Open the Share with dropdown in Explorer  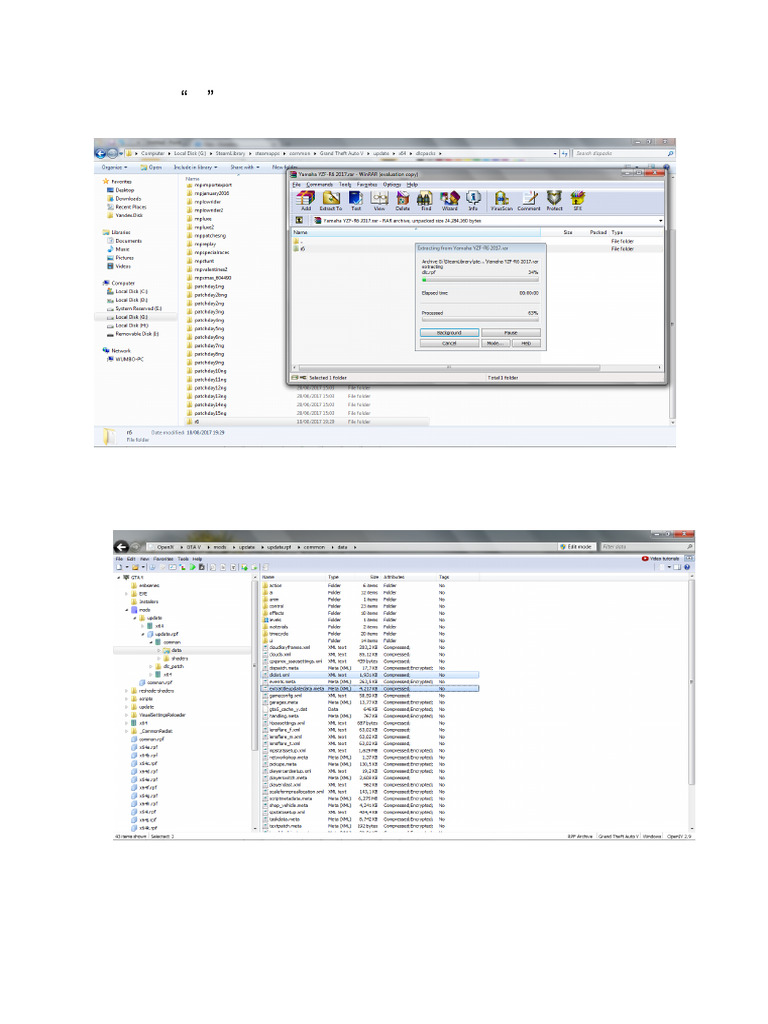click(x=244, y=167)
